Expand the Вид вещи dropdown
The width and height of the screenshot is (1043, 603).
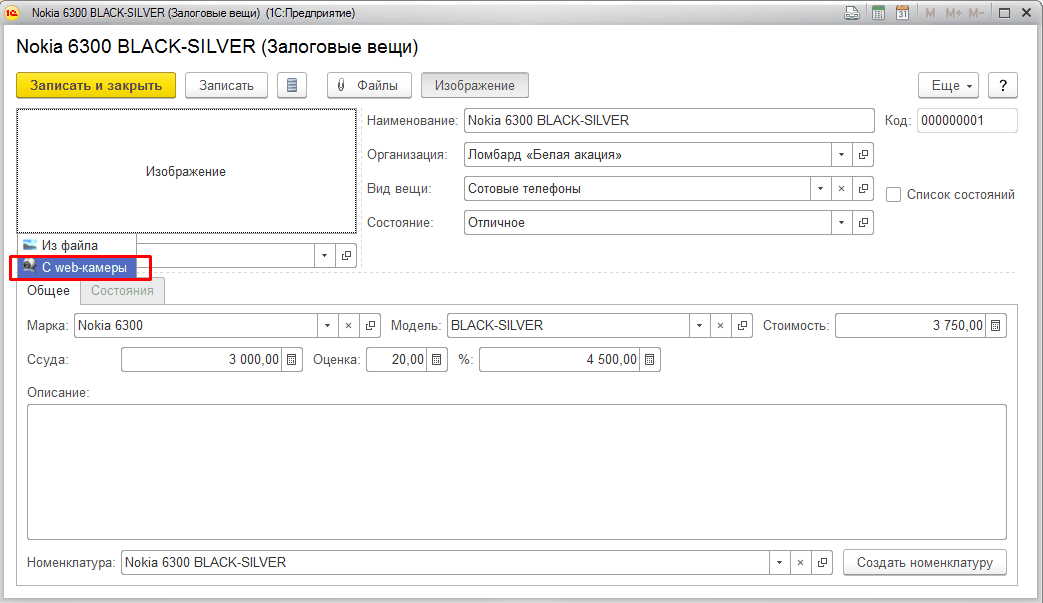click(820, 188)
